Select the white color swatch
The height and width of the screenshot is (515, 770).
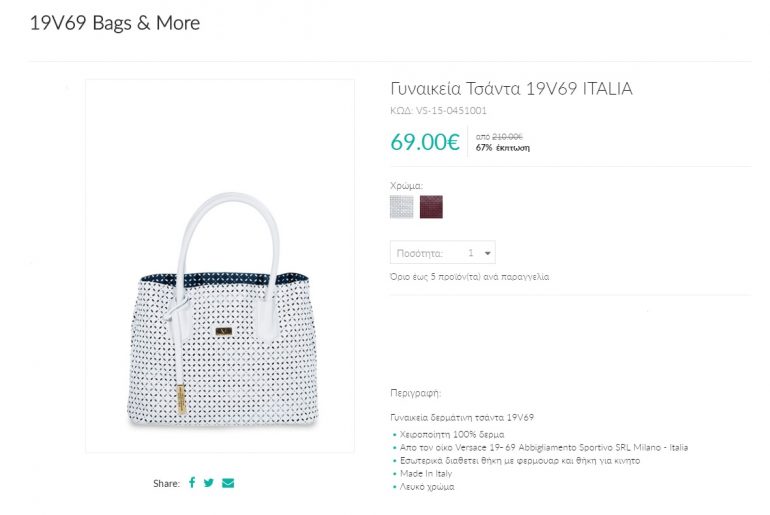tap(401, 207)
